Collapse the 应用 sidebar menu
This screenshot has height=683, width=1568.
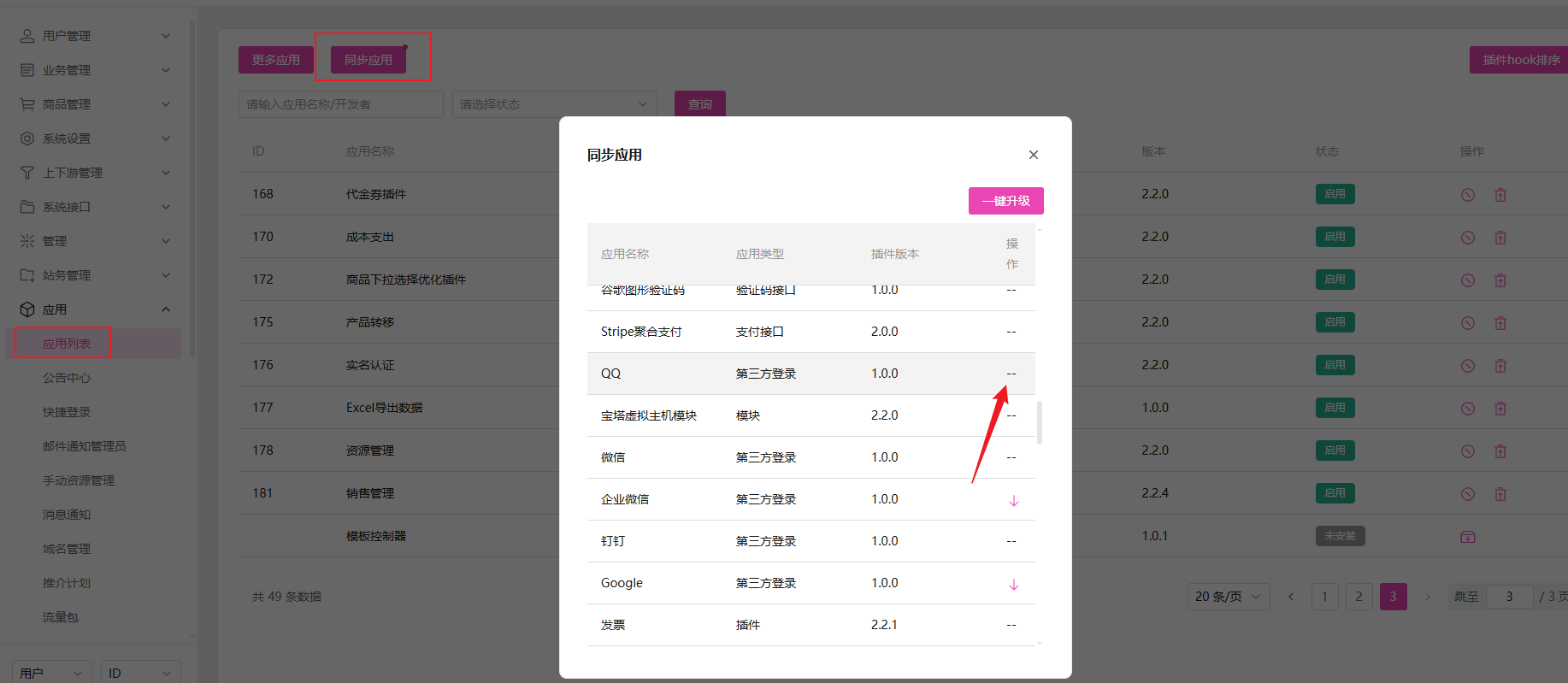pyautogui.click(x=94, y=309)
